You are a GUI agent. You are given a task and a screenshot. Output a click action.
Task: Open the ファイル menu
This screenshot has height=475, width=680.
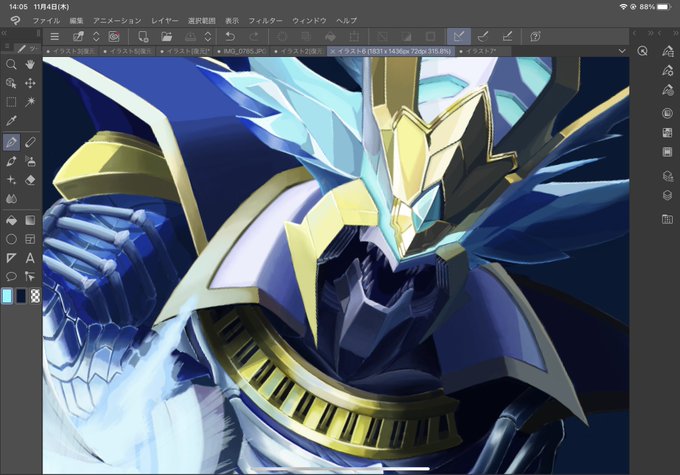tap(46, 20)
